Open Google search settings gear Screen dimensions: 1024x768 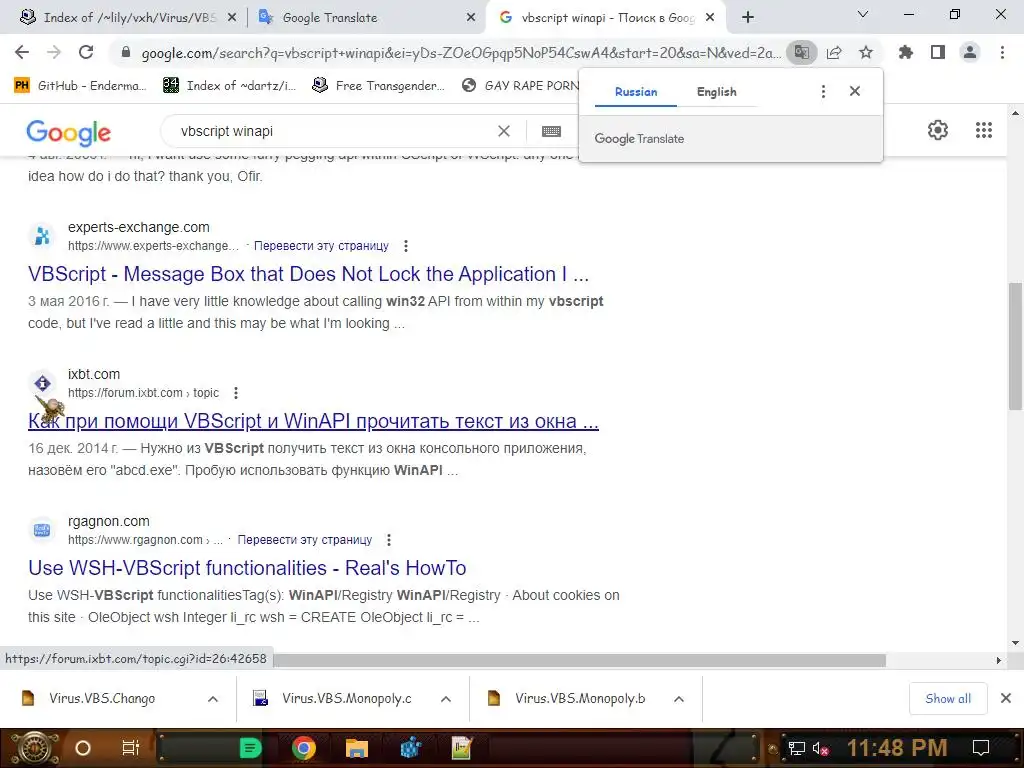coord(938,130)
